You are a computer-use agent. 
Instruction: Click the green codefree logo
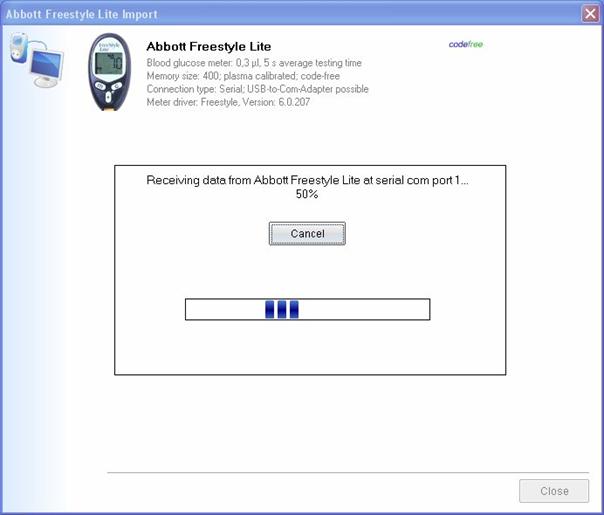click(466, 45)
